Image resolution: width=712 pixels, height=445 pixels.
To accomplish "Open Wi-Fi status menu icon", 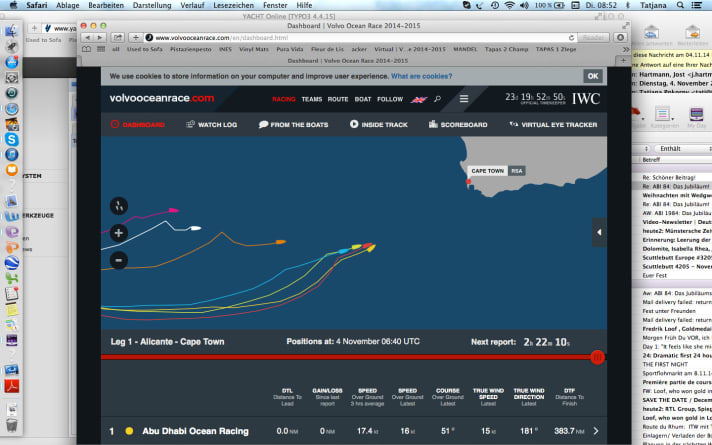I will click(x=509, y=5).
